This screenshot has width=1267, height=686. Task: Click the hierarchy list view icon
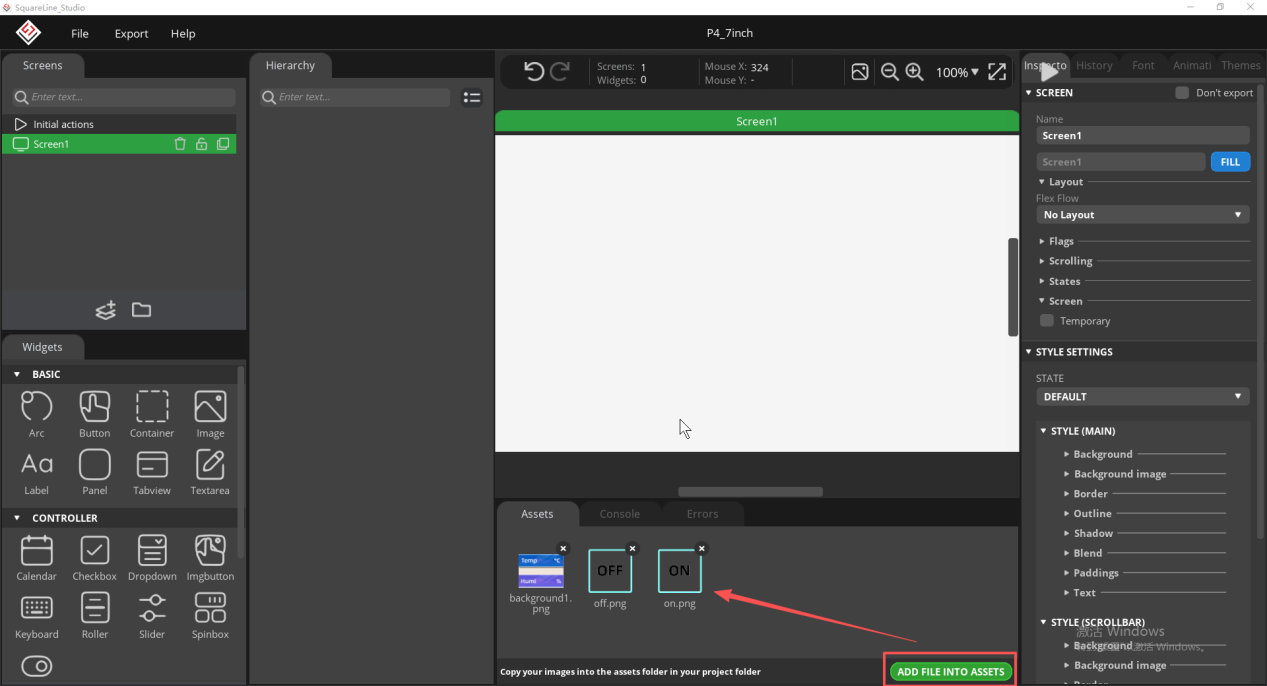coord(472,97)
